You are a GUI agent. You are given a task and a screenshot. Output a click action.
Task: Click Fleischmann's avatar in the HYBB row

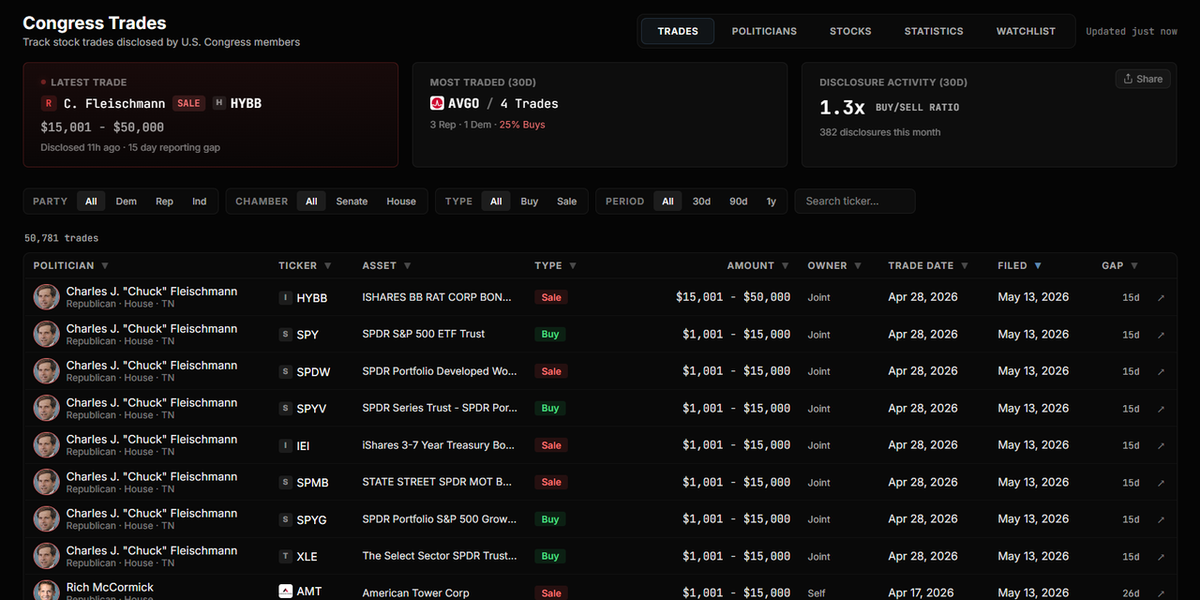point(46,297)
